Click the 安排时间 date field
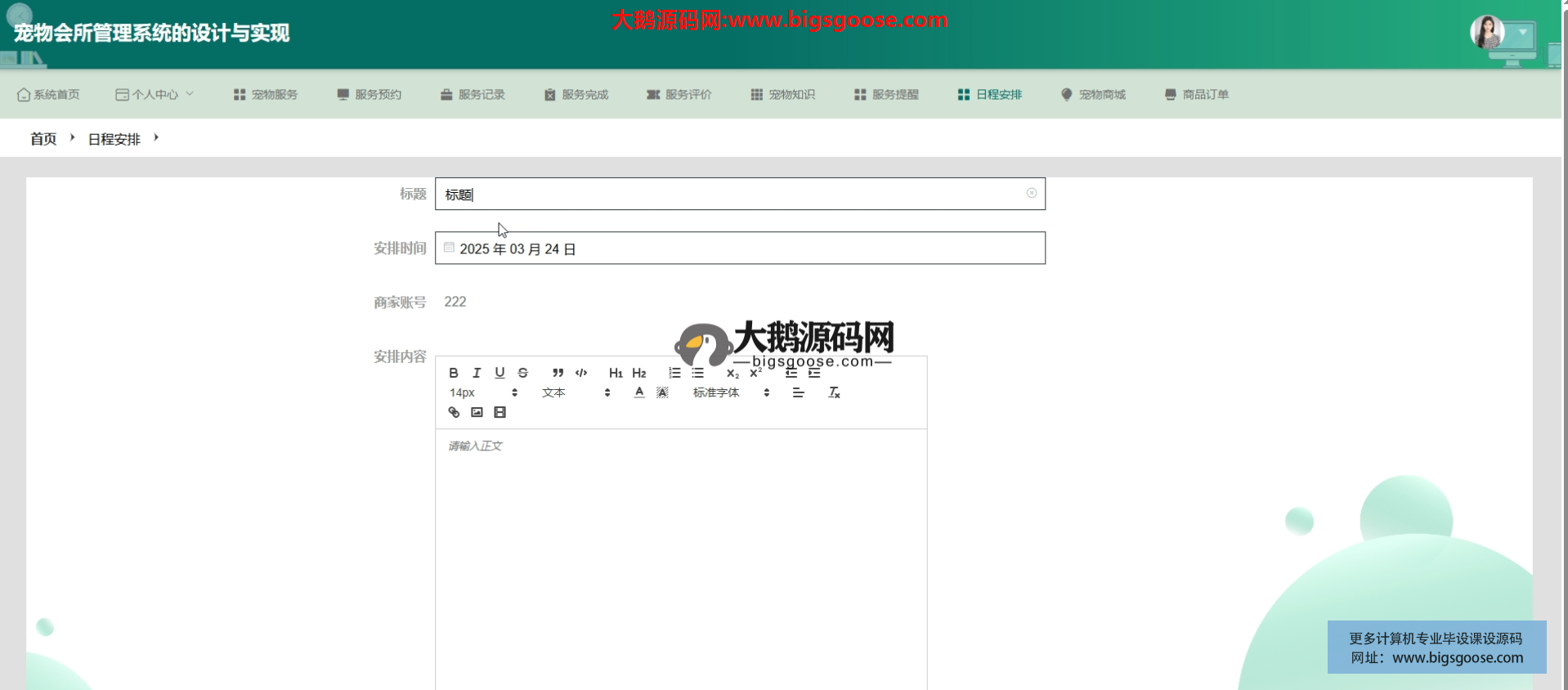1568x690 pixels. tap(739, 249)
